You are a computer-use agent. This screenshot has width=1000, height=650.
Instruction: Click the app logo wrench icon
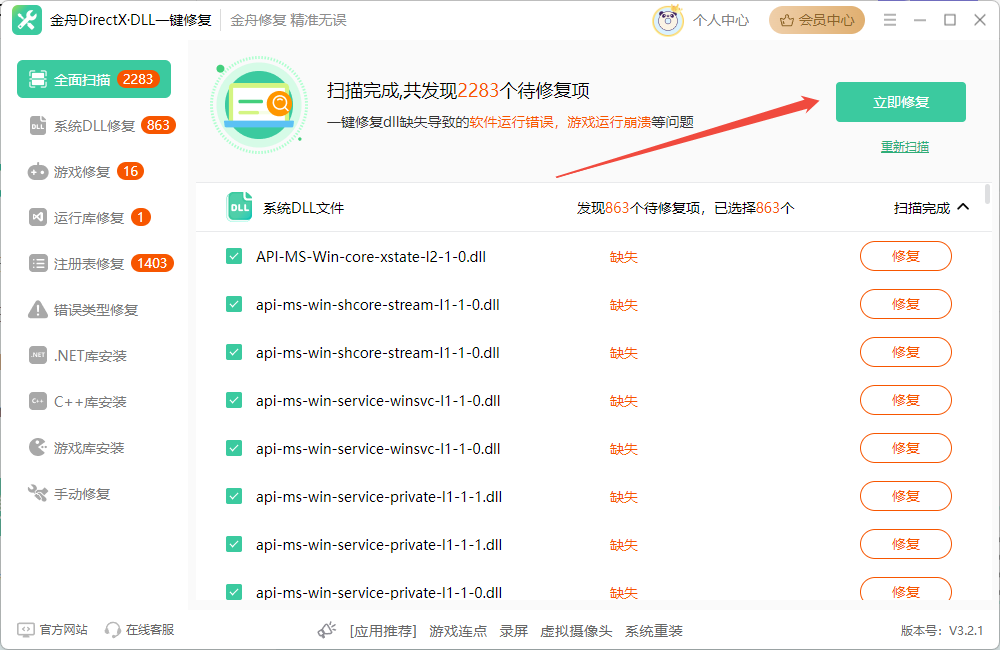(x=28, y=20)
